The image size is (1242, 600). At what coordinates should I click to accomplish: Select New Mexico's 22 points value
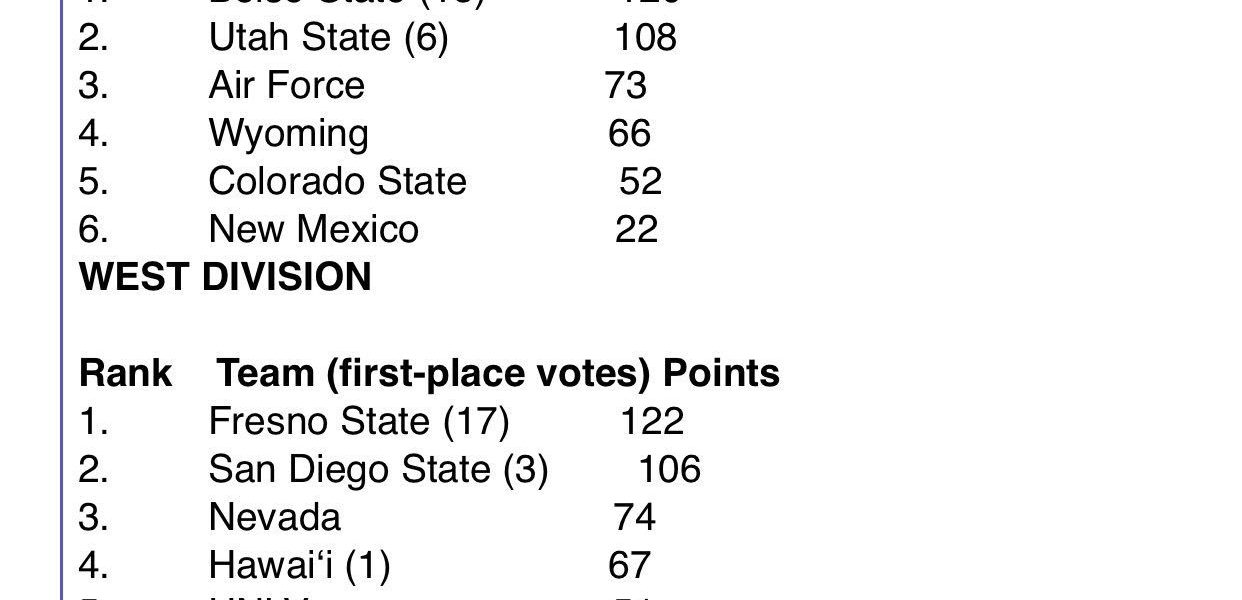[637, 230]
